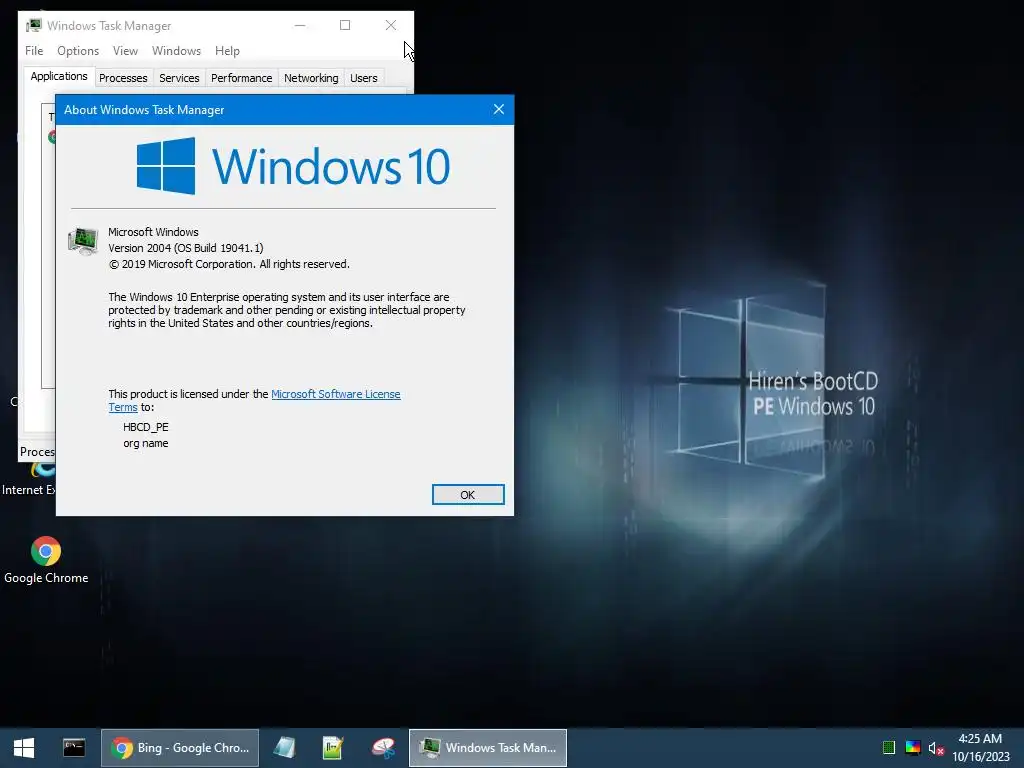Select the Google Chrome desktop icon
Screen dimensions: 1024x768
[46, 560]
